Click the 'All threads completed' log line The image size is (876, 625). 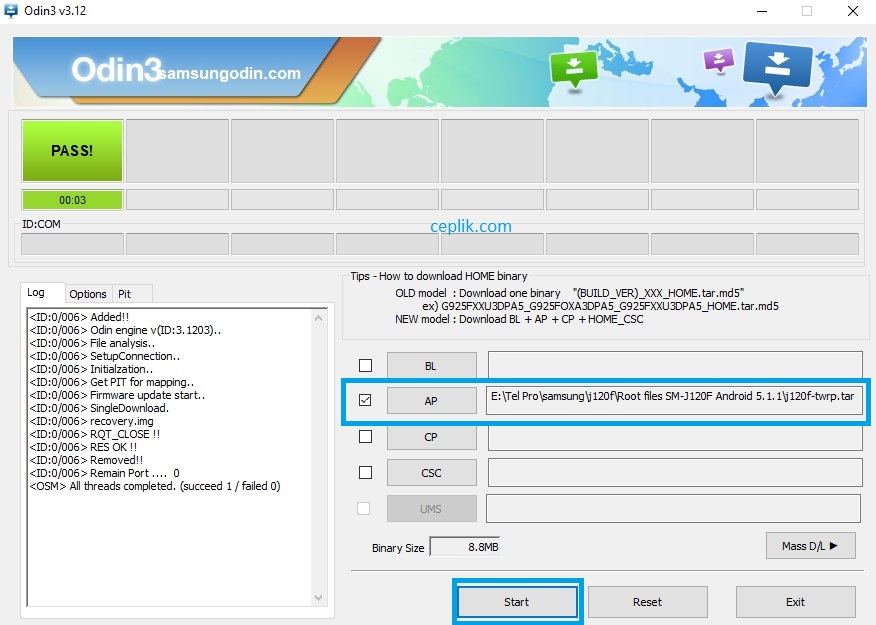(x=155, y=486)
